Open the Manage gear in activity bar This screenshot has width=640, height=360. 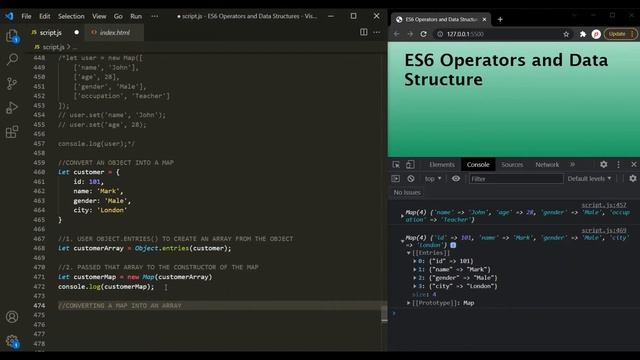[x=12, y=341]
